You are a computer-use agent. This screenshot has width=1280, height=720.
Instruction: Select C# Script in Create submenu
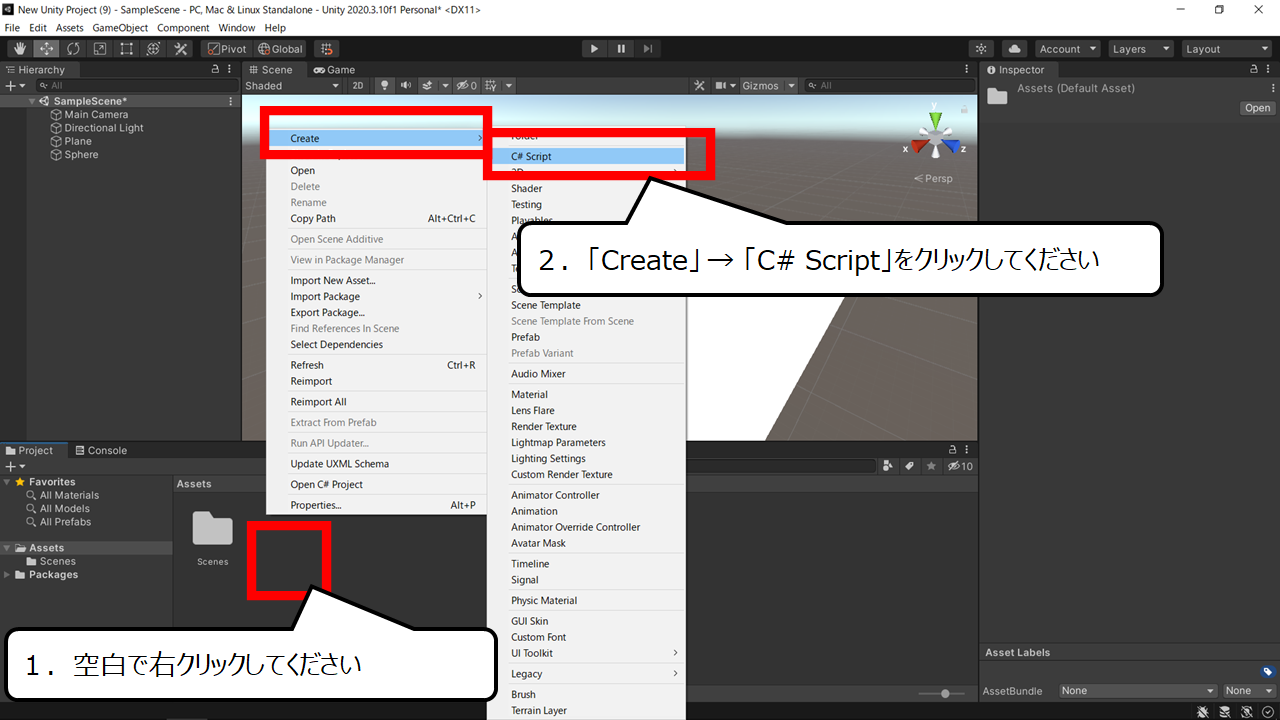pos(588,156)
